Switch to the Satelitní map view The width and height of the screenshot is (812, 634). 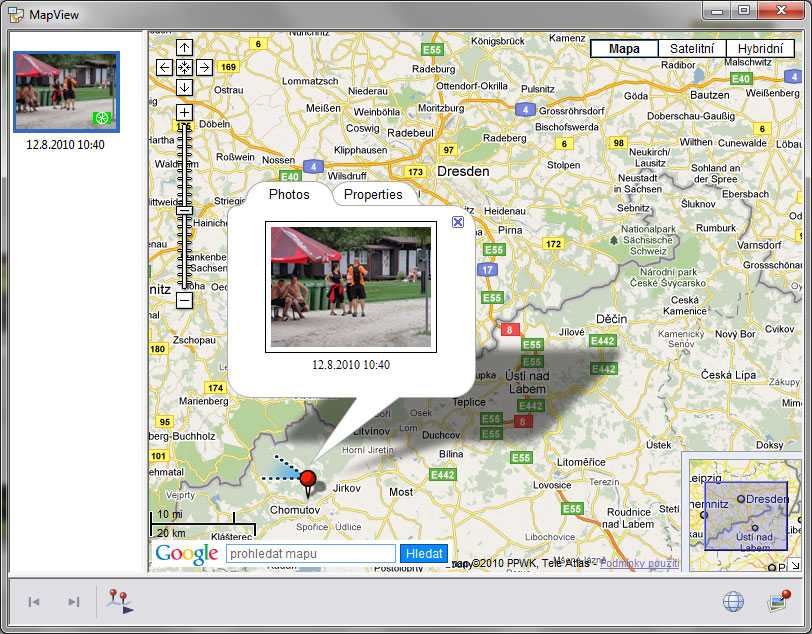tap(692, 49)
